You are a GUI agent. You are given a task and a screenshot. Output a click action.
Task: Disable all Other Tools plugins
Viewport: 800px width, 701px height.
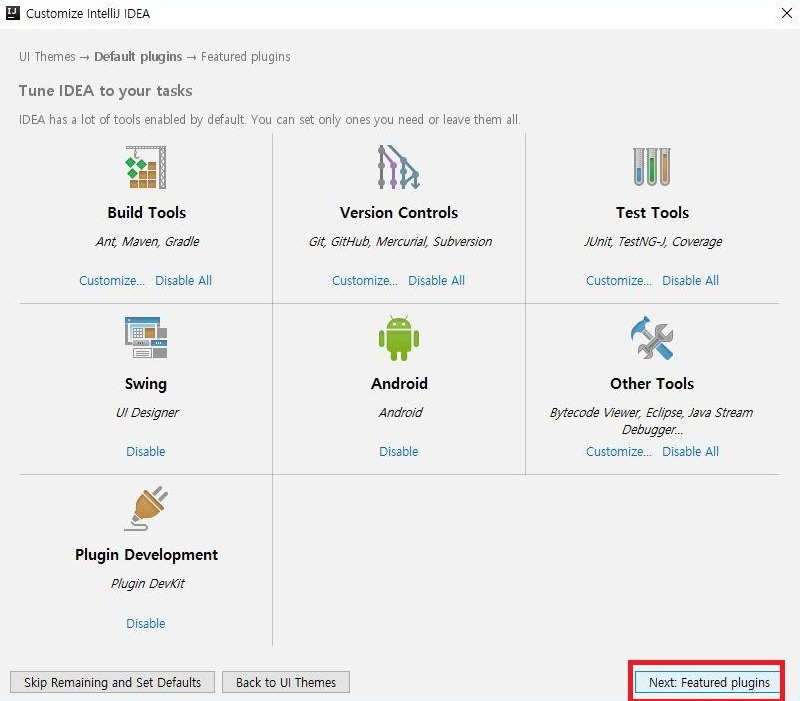click(690, 452)
